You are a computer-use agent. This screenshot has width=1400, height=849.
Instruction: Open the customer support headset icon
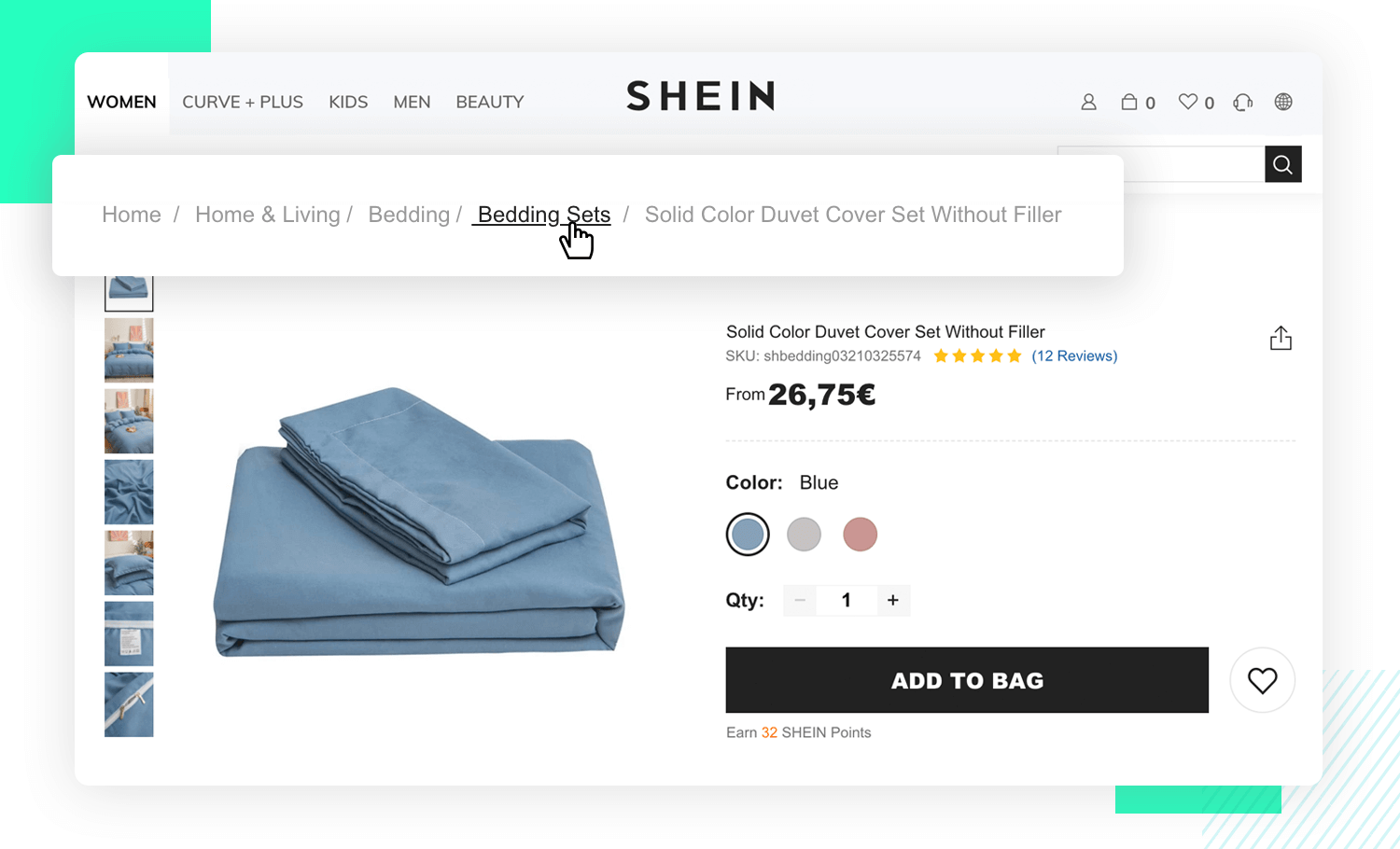(x=1242, y=102)
